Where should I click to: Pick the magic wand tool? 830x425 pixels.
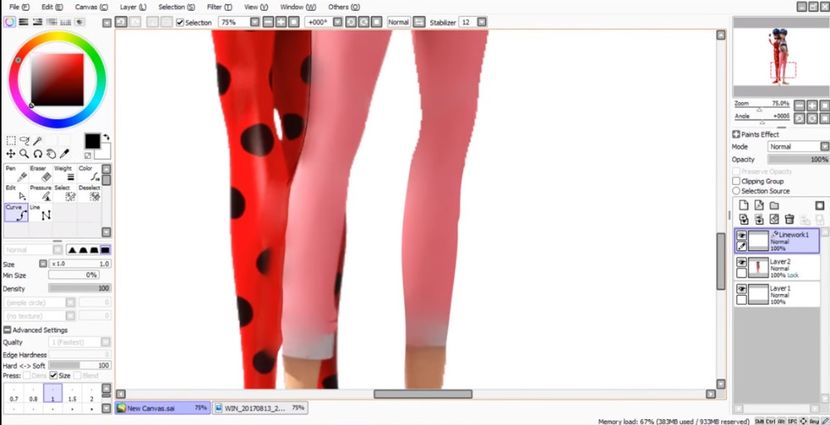click(38, 141)
